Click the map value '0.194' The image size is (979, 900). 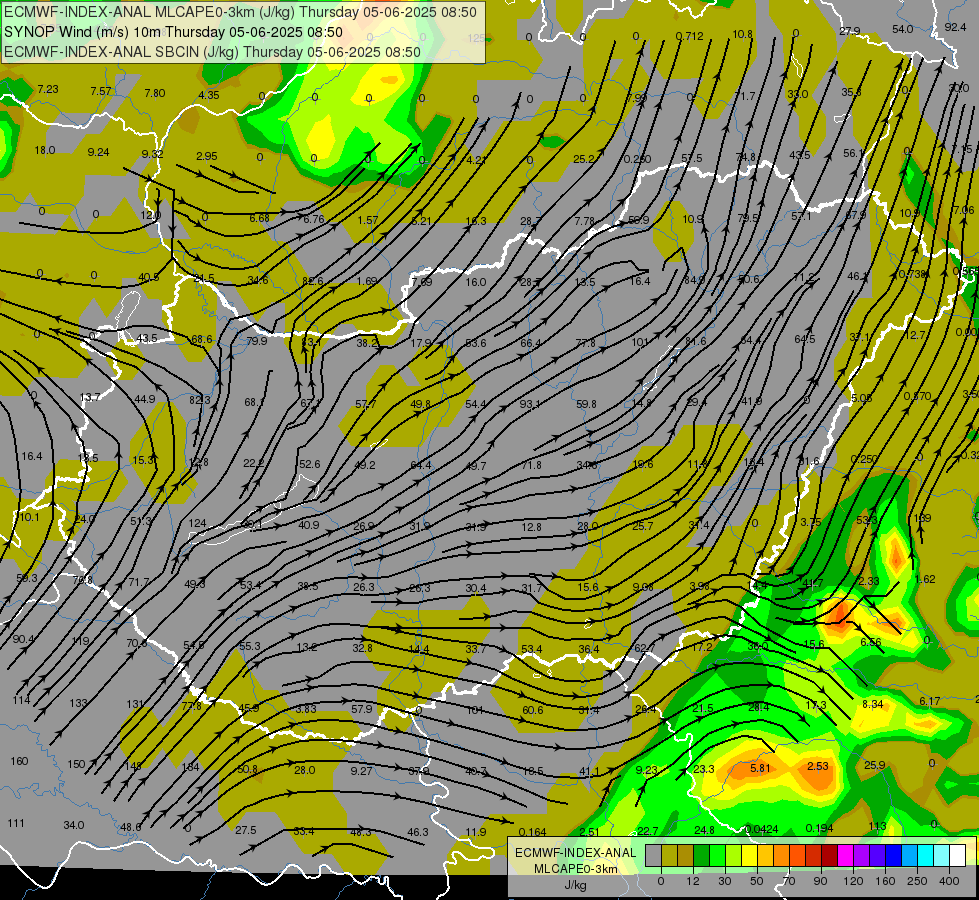[x=819, y=828]
